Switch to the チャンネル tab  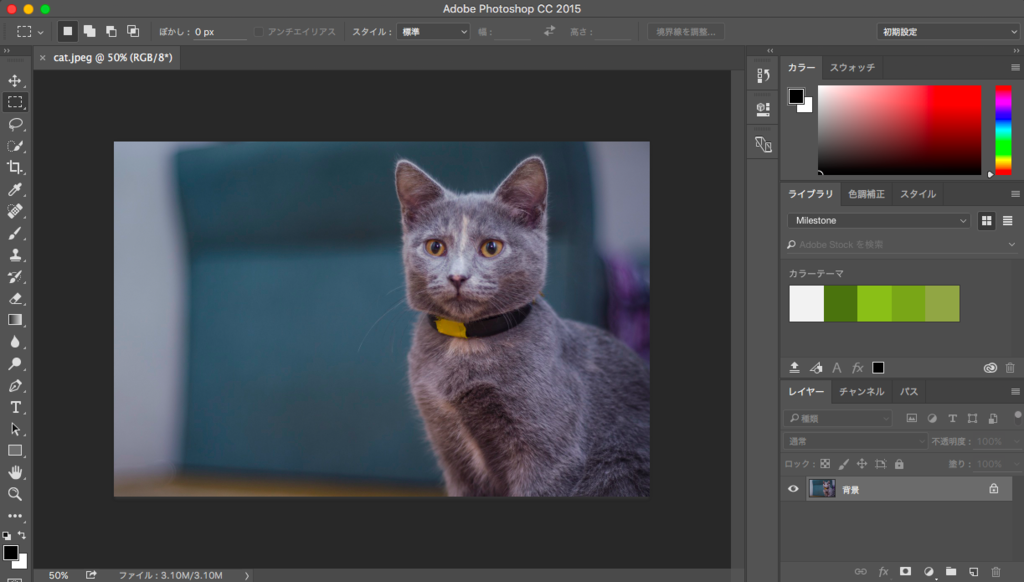[x=860, y=392]
